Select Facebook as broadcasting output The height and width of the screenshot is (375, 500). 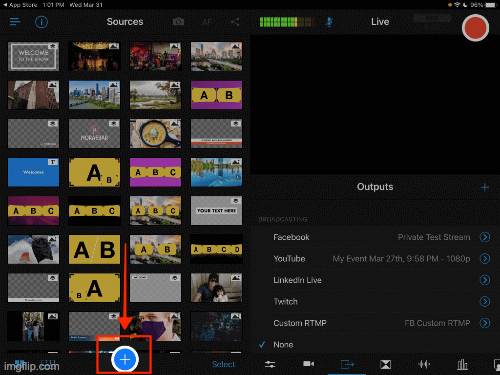pos(291,237)
